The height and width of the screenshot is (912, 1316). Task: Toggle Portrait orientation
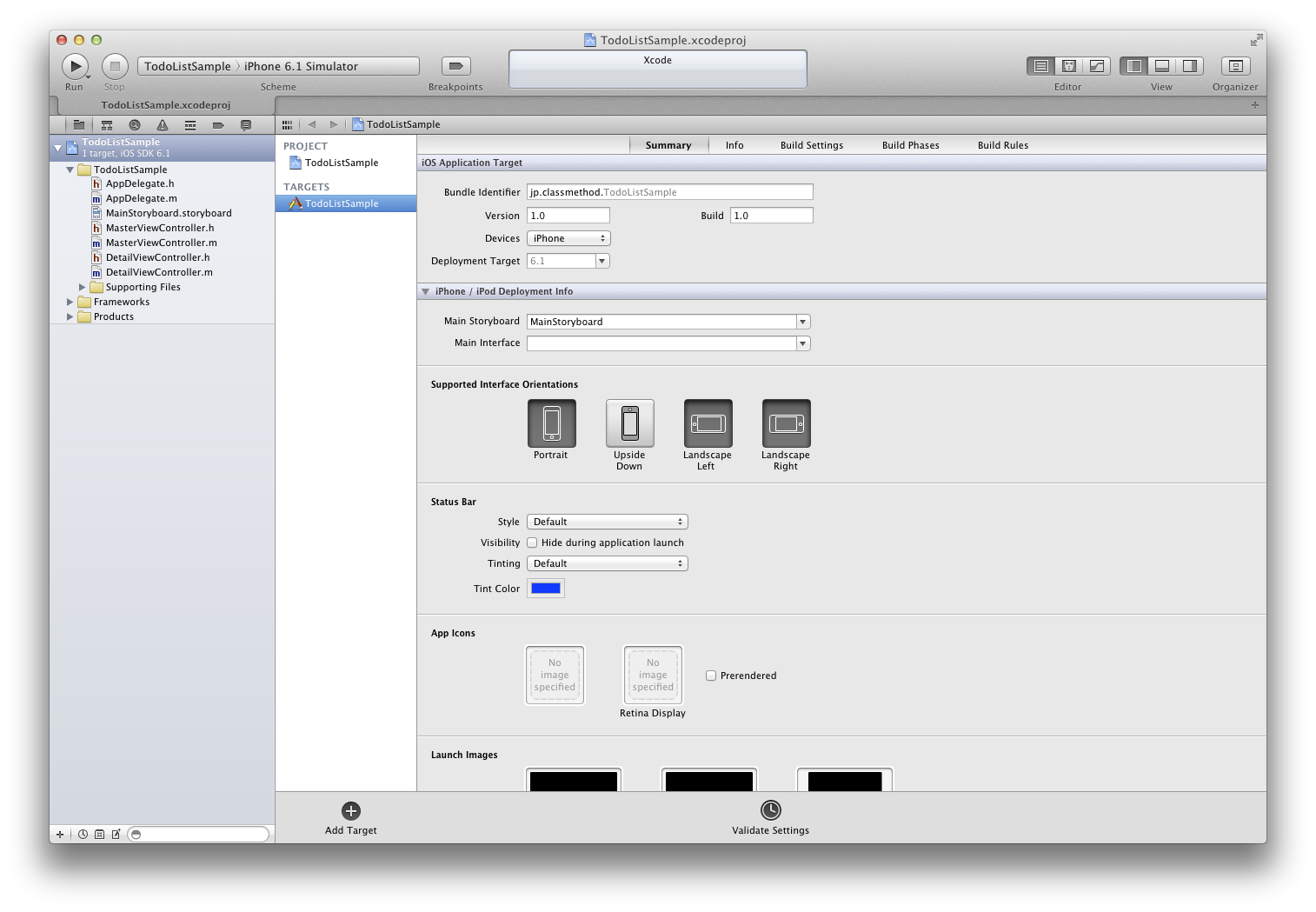point(552,423)
